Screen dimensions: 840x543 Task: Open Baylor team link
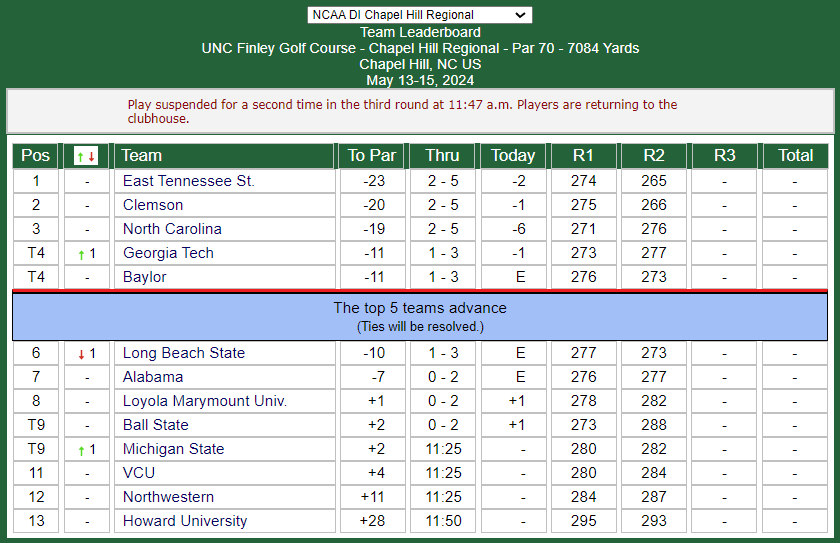click(145, 277)
